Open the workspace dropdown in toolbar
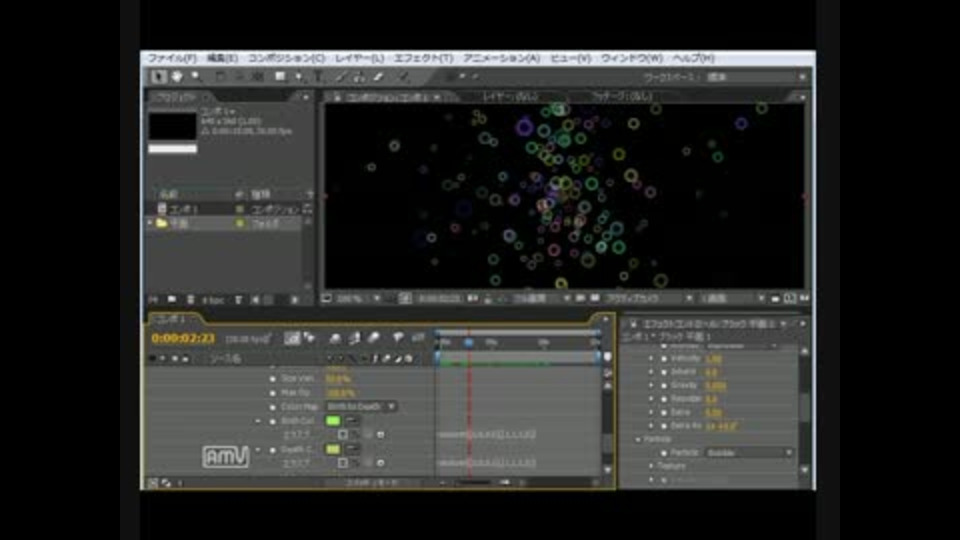 756,77
